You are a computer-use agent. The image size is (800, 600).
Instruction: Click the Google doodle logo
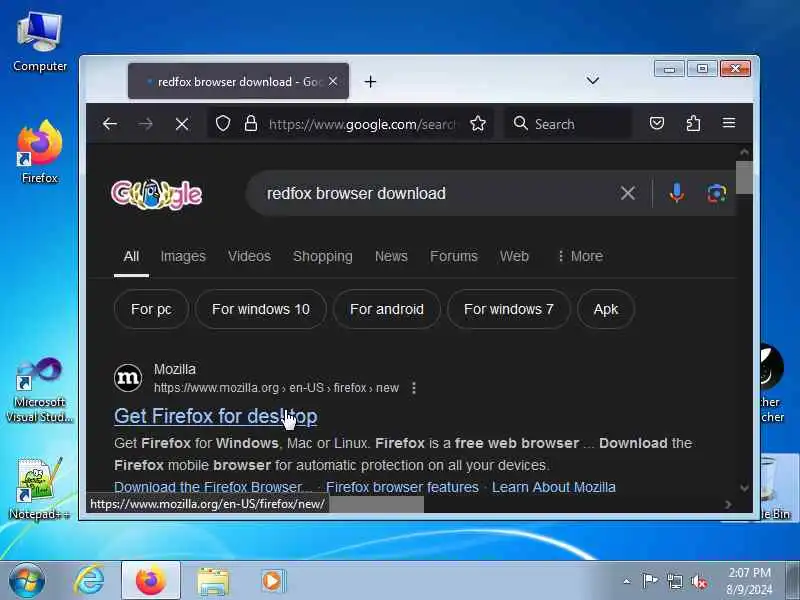pos(157,194)
